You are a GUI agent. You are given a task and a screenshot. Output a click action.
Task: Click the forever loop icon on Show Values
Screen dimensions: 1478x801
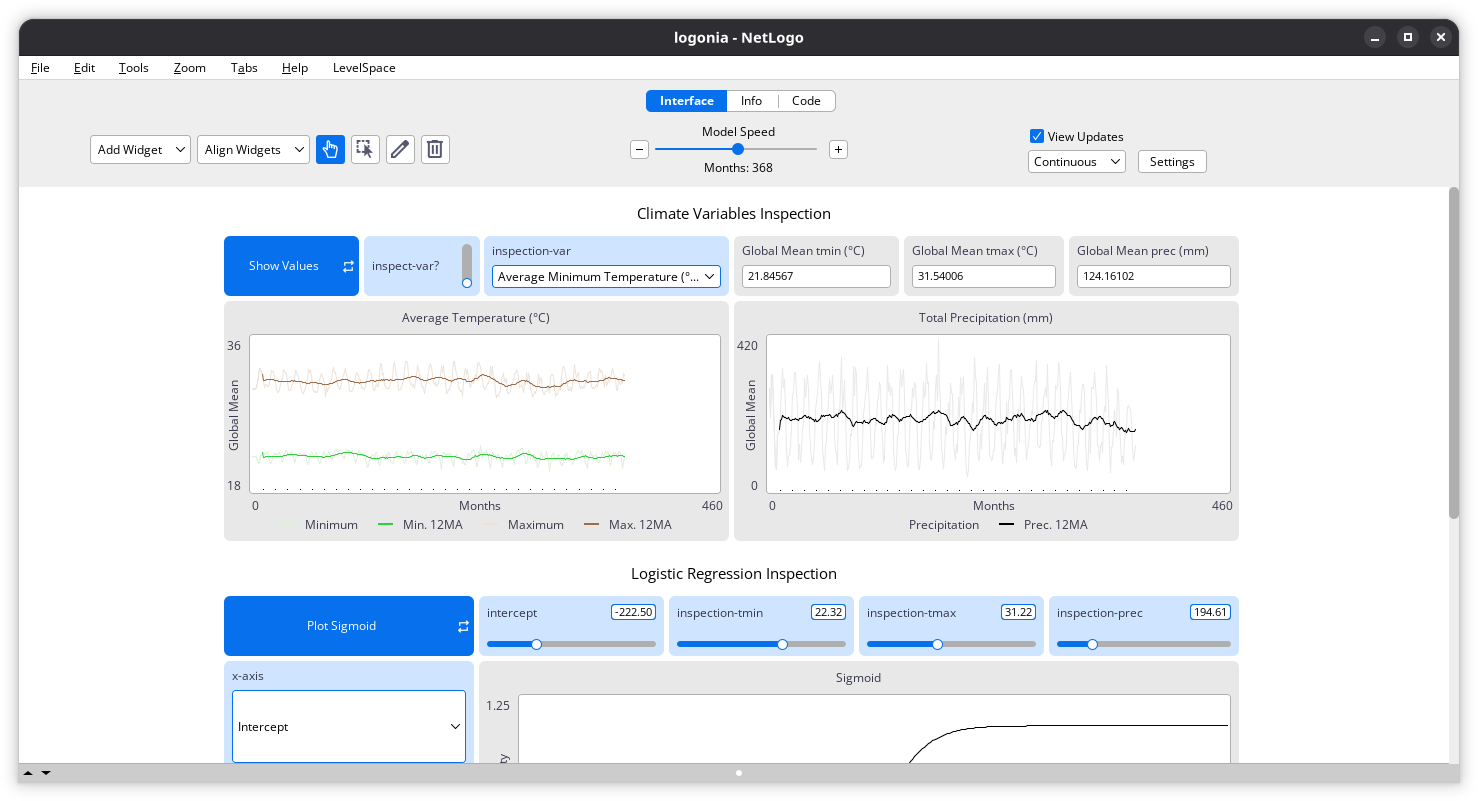click(348, 266)
